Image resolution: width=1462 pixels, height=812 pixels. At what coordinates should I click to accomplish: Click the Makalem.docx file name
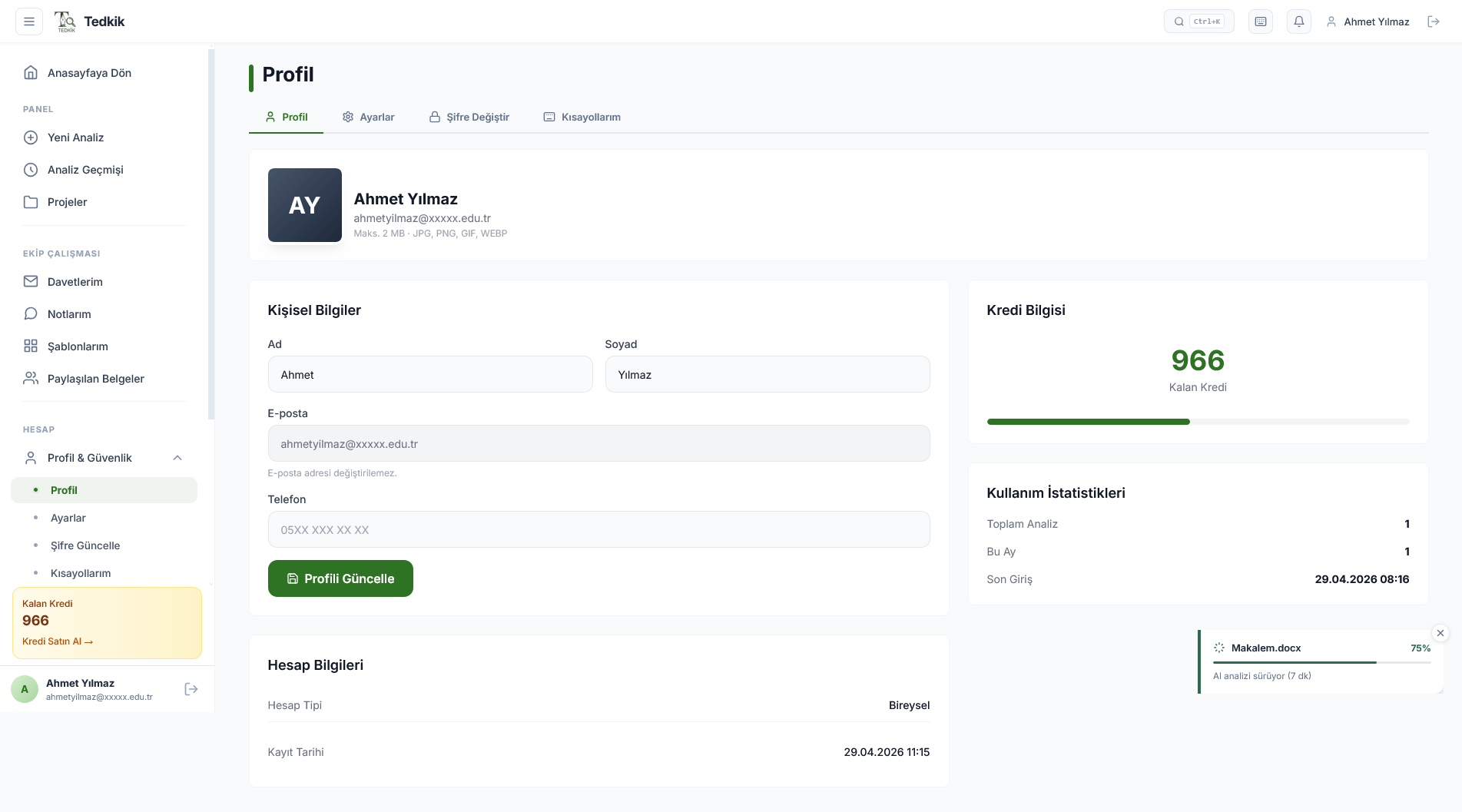pyautogui.click(x=1266, y=648)
